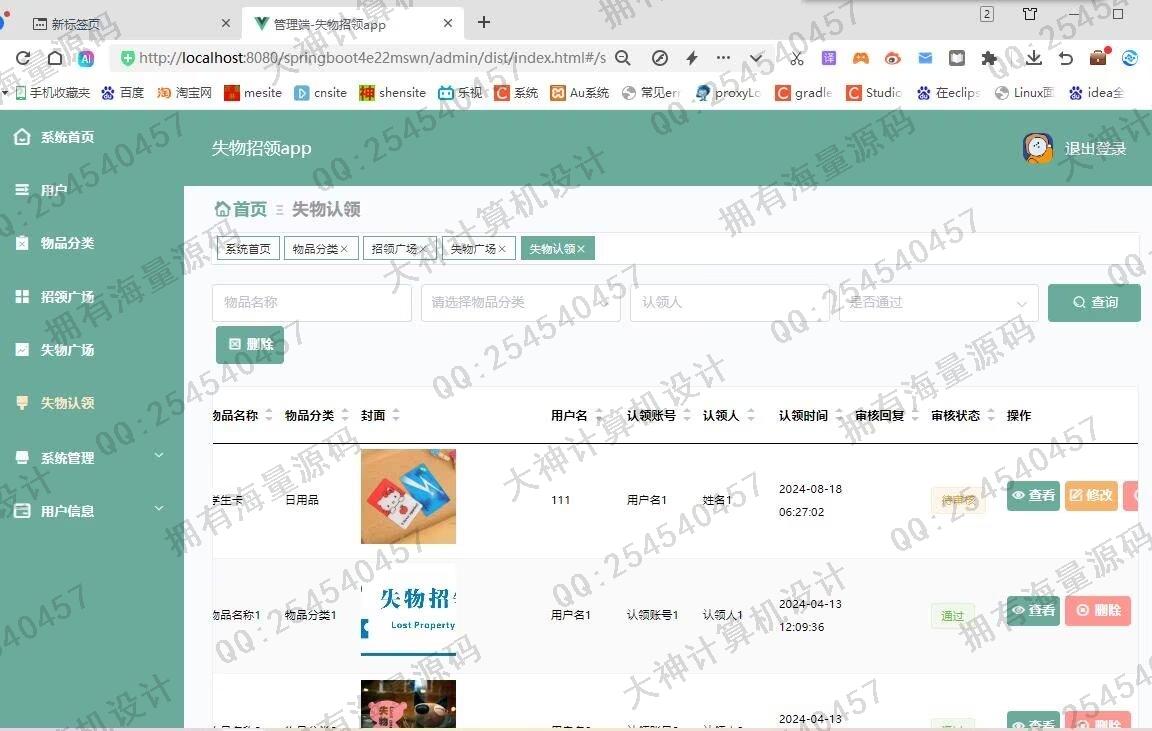Click 查看 for the 认领账号1 row
The width and height of the screenshot is (1152, 731).
pos(1033,611)
